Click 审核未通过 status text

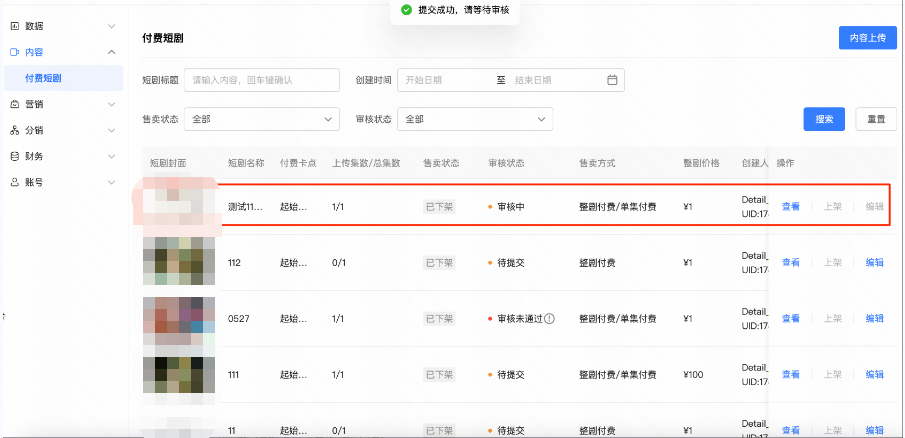coord(520,319)
